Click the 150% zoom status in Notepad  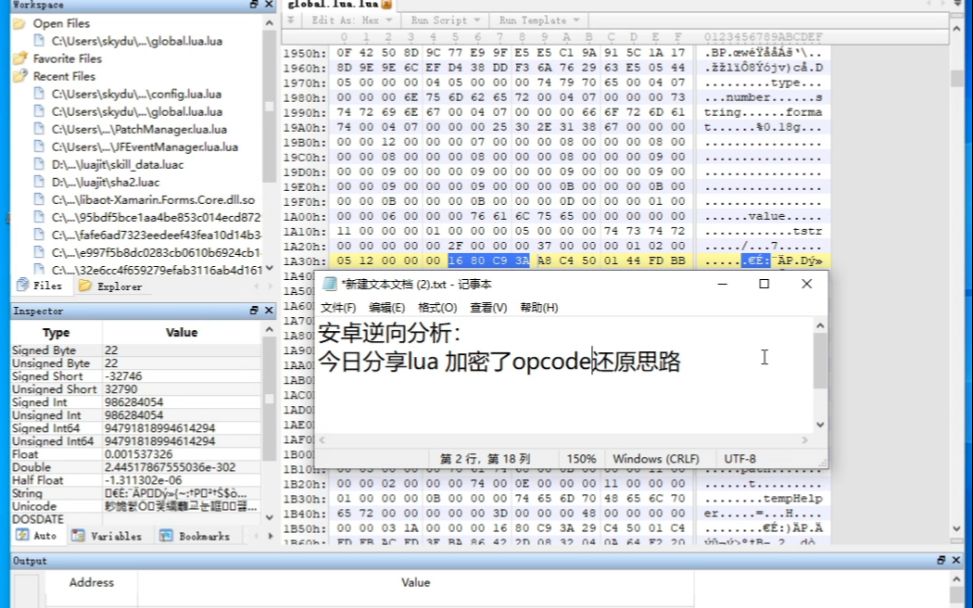(581, 459)
